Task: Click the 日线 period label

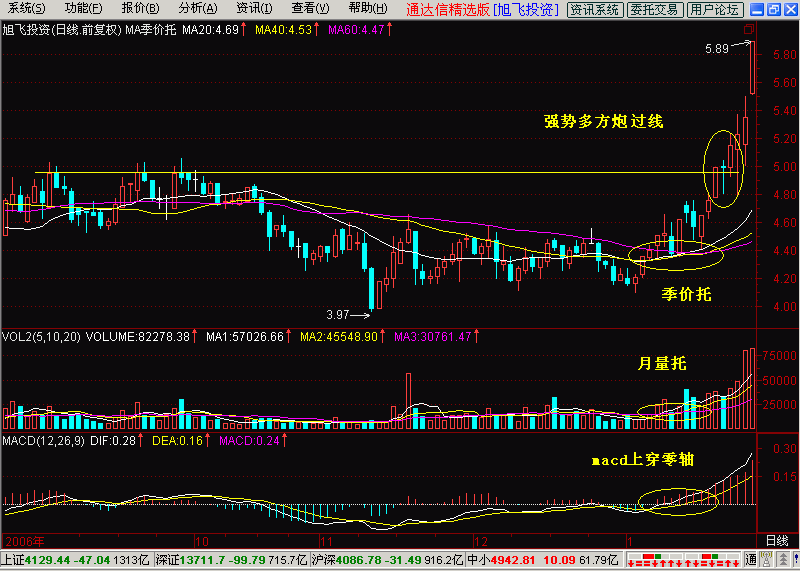Action: (778, 540)
